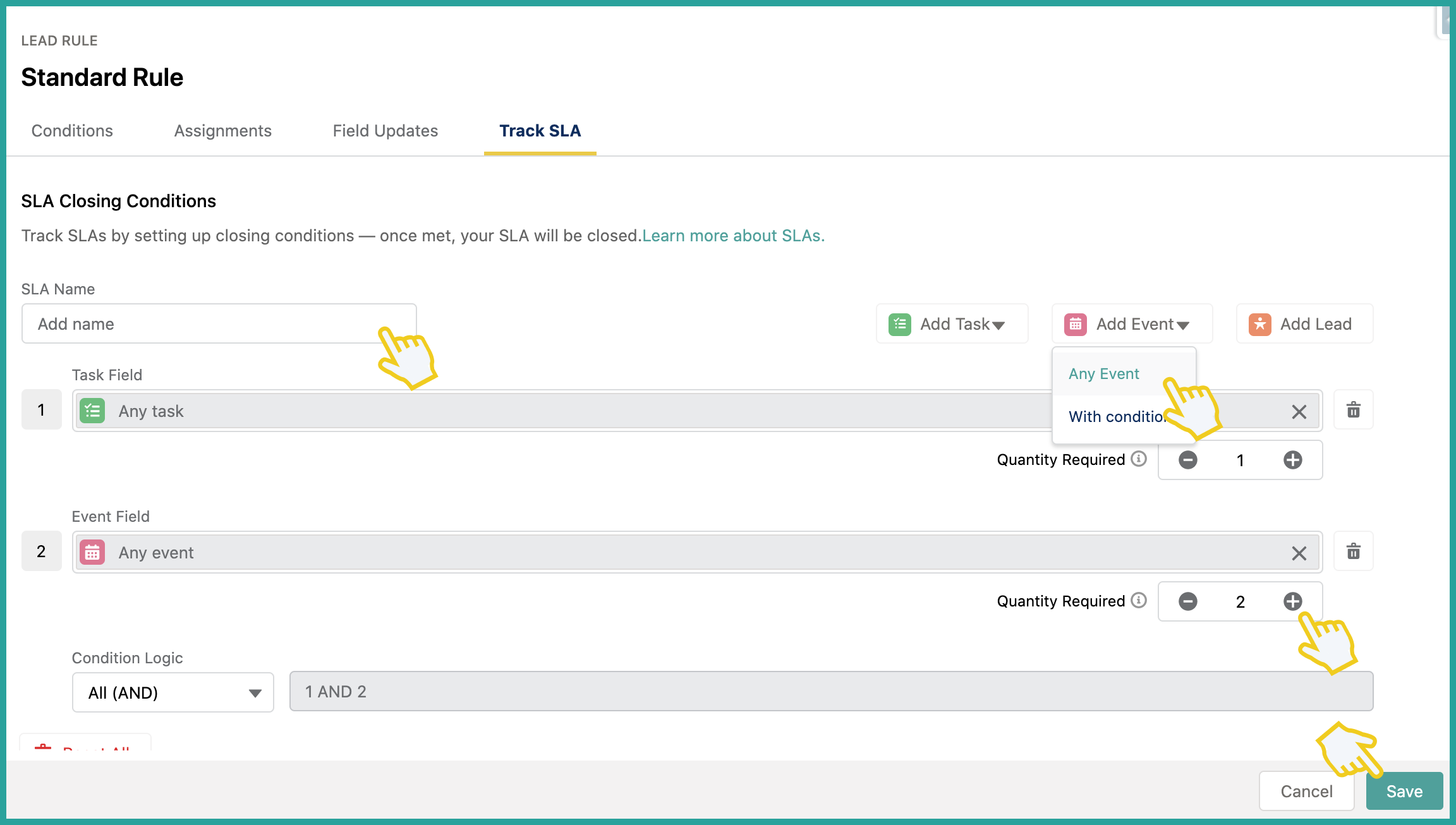1456x825 pixels.
Task: Click the Standard Rule heading
Action: coord(102,77)
